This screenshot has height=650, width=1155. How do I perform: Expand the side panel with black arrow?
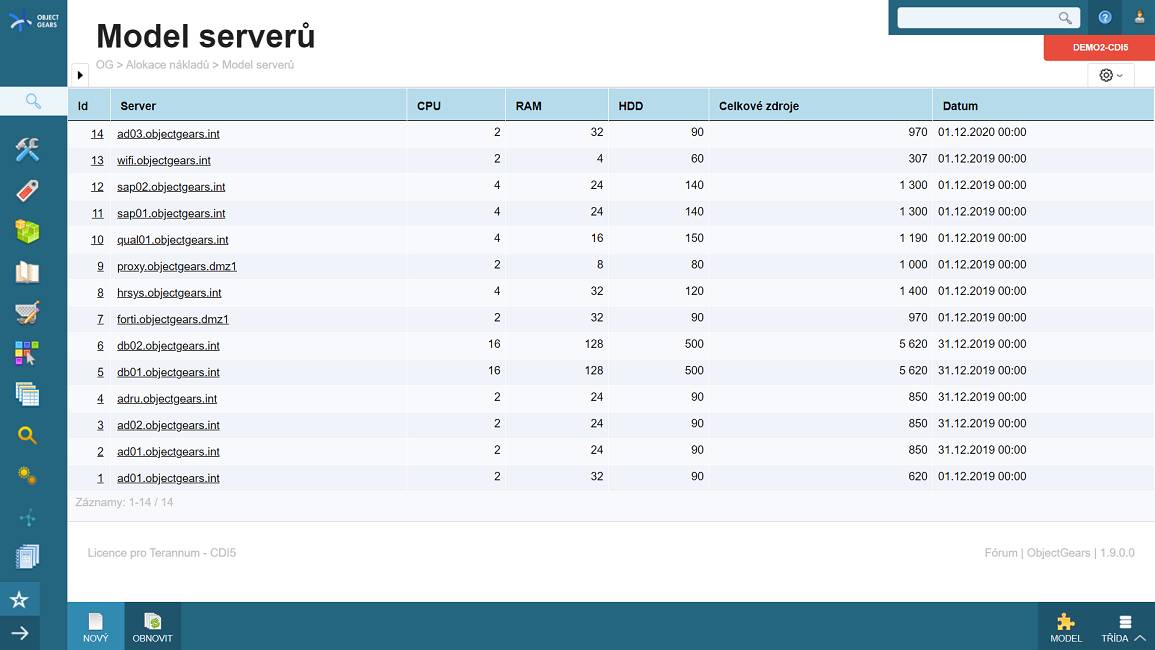tap(80, 75)
